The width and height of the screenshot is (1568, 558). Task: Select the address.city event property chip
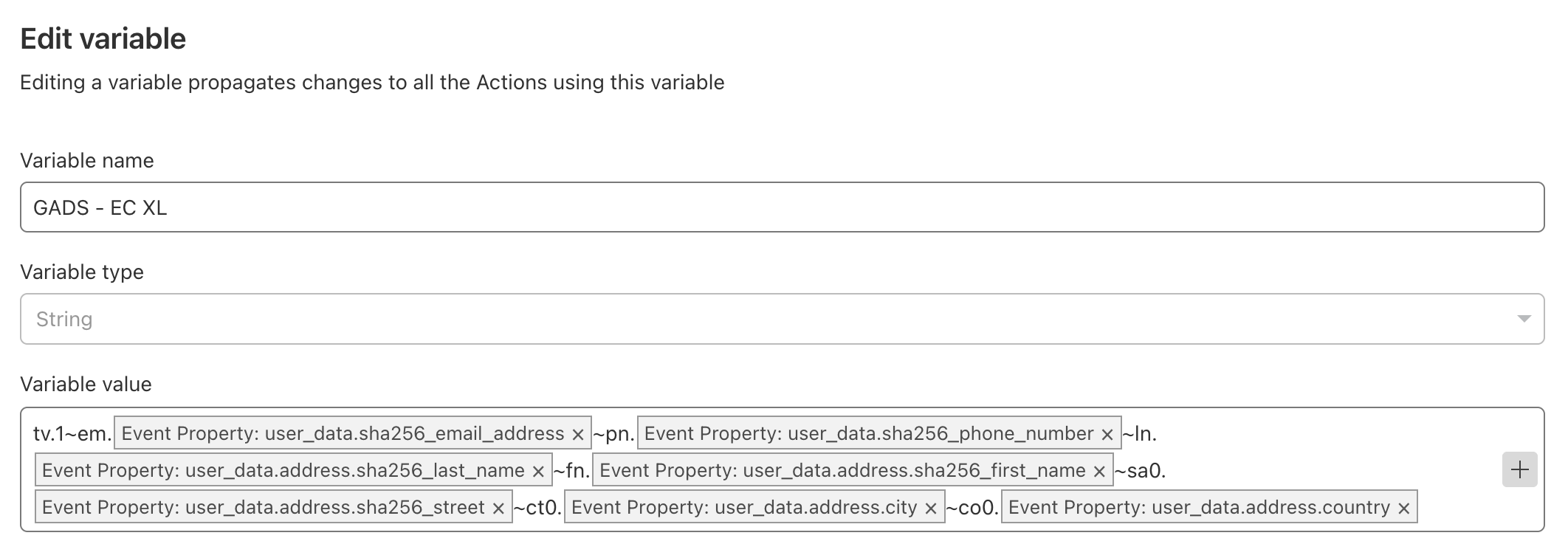[743, 508]
